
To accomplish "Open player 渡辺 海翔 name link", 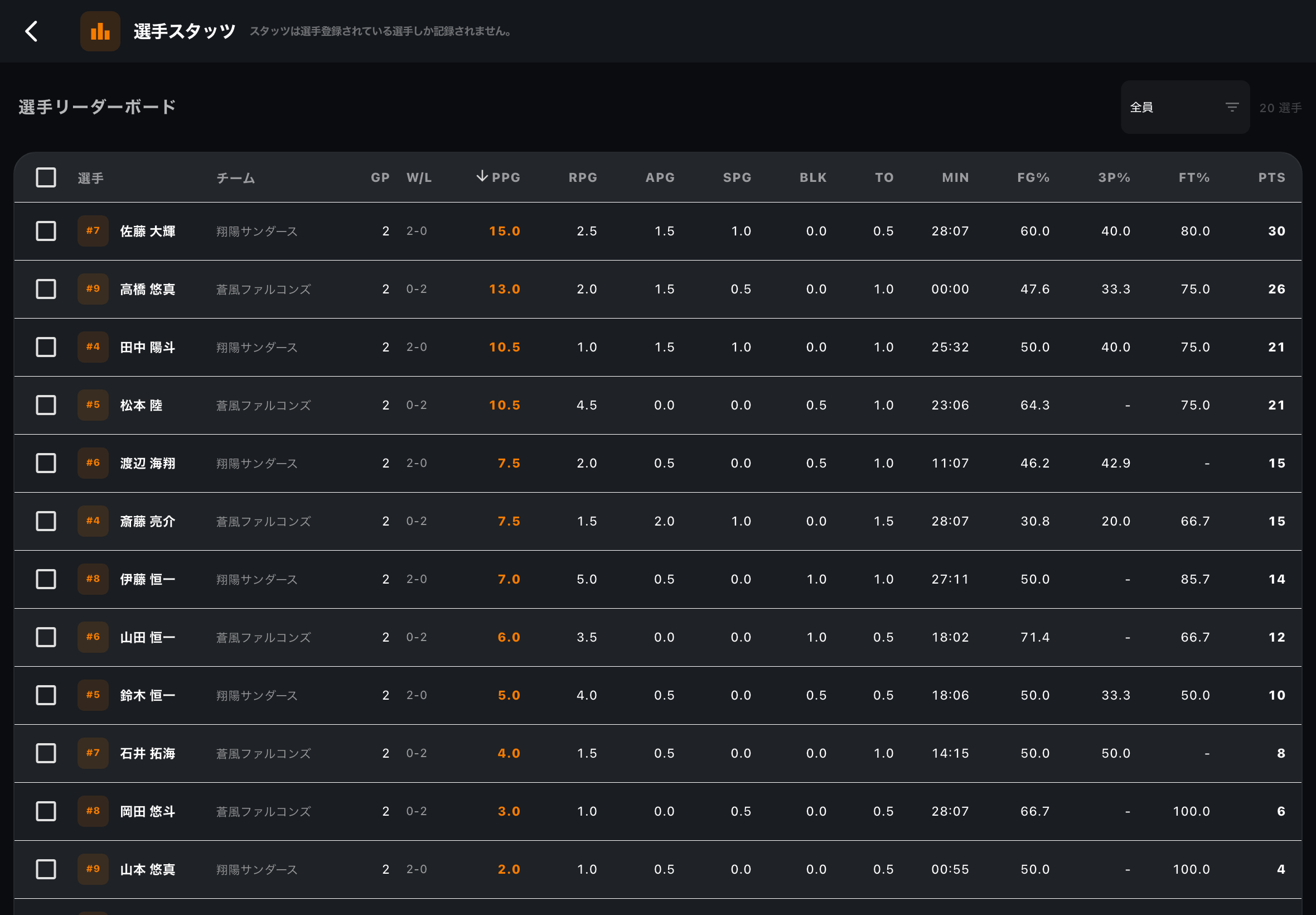I will coord(147,463).
